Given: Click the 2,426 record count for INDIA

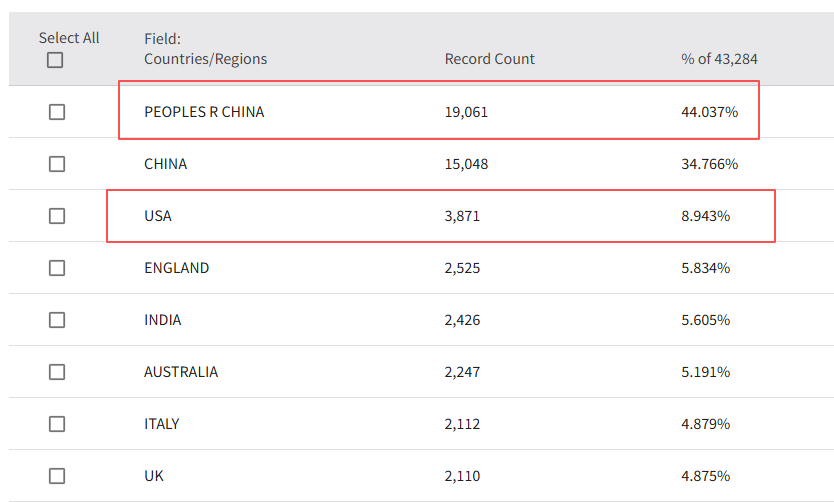Looking at the screenshot, I should 462,320.
